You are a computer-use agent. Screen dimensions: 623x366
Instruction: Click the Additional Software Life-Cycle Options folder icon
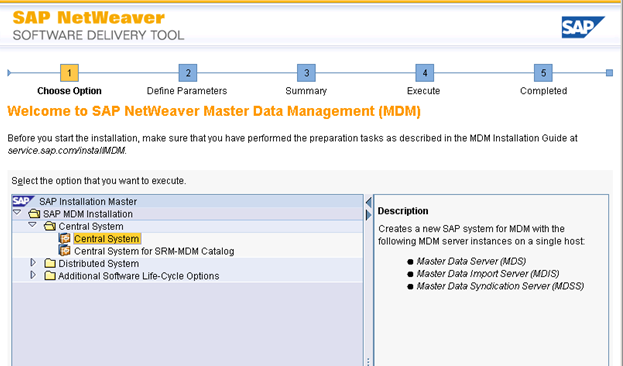(50, 275)
